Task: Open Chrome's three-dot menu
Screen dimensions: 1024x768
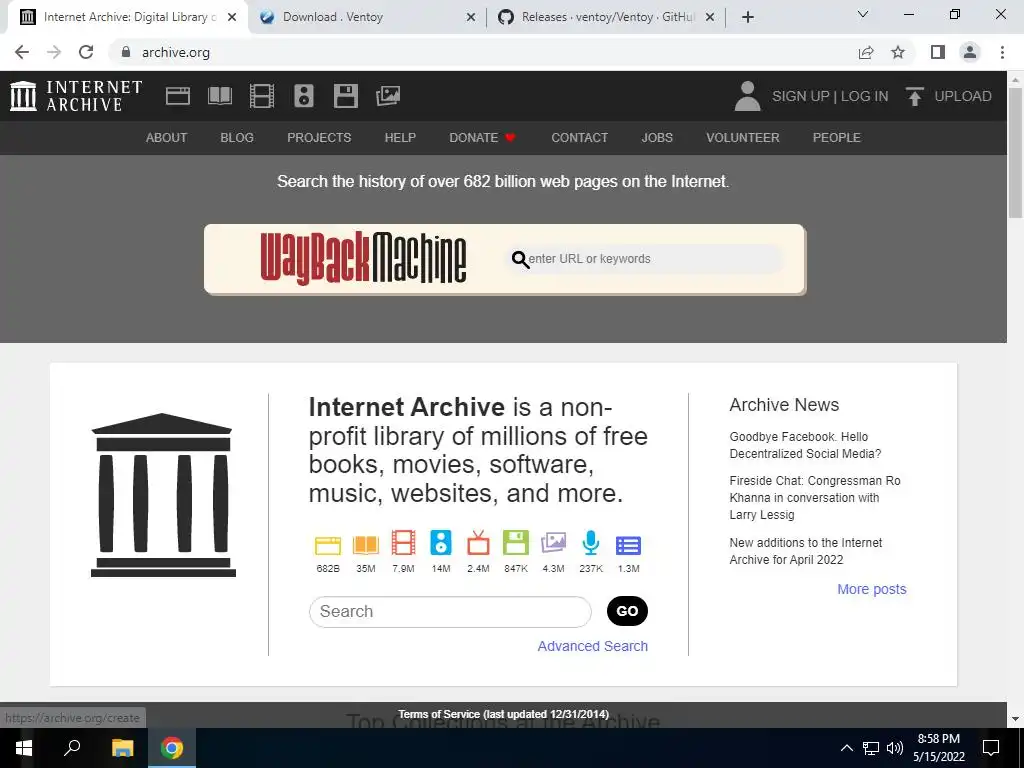Action: click(1002, 52)
